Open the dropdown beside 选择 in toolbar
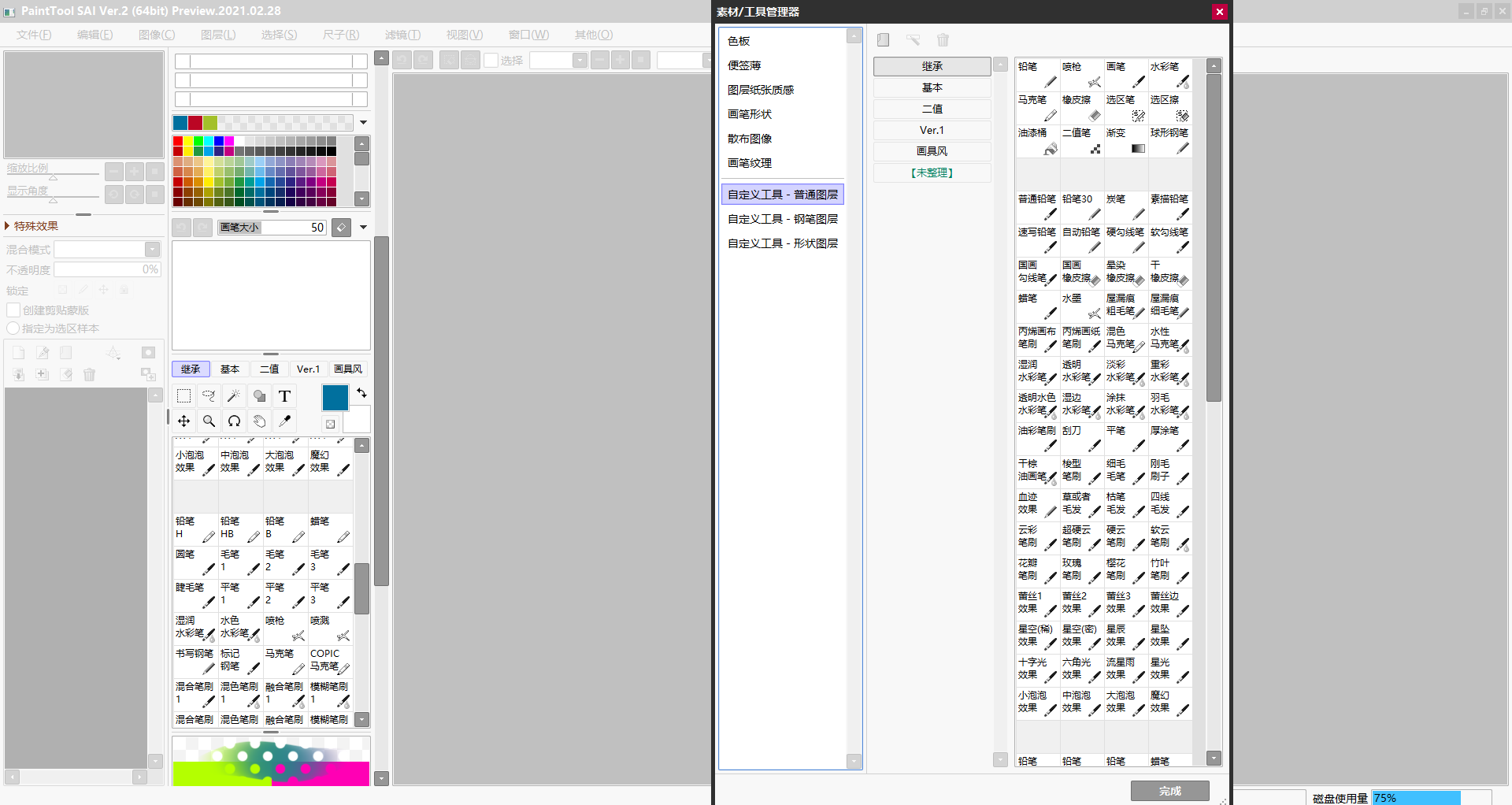The width and height of the screenshot is (1512, 805). point(580,60)
